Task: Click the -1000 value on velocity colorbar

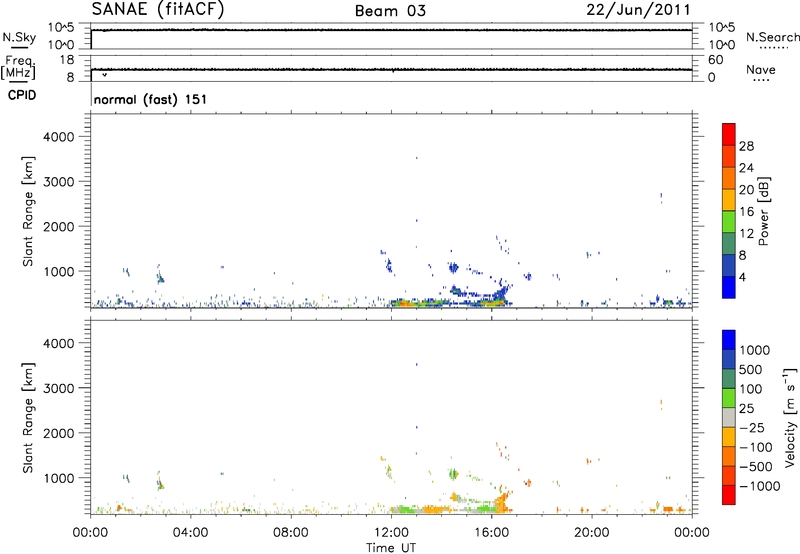Action: coord(759,486)
